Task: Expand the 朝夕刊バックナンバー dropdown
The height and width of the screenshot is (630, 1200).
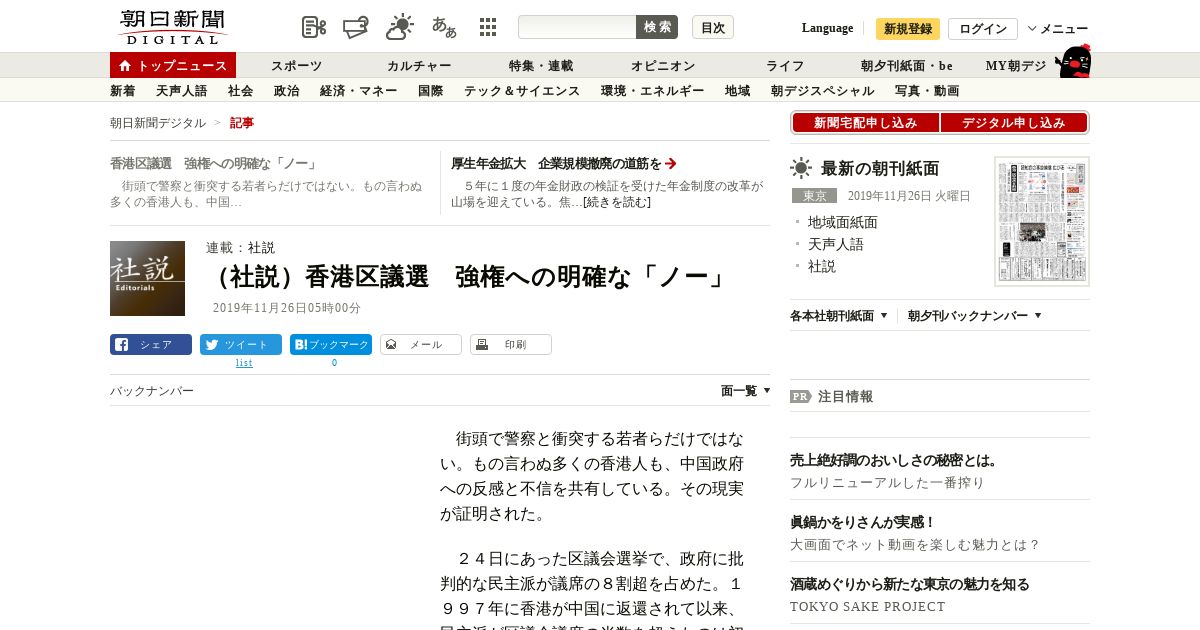Action: coord(975,316)
